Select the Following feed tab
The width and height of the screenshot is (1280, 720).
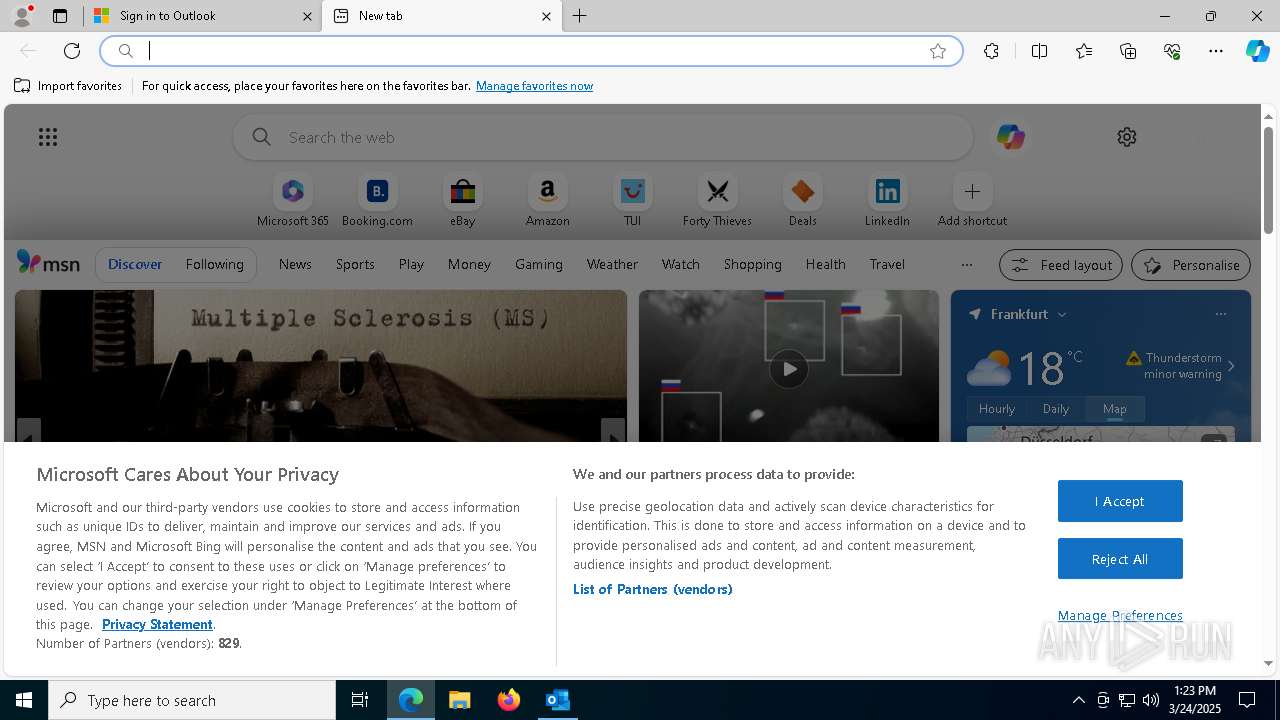click(x=214, y=264)
